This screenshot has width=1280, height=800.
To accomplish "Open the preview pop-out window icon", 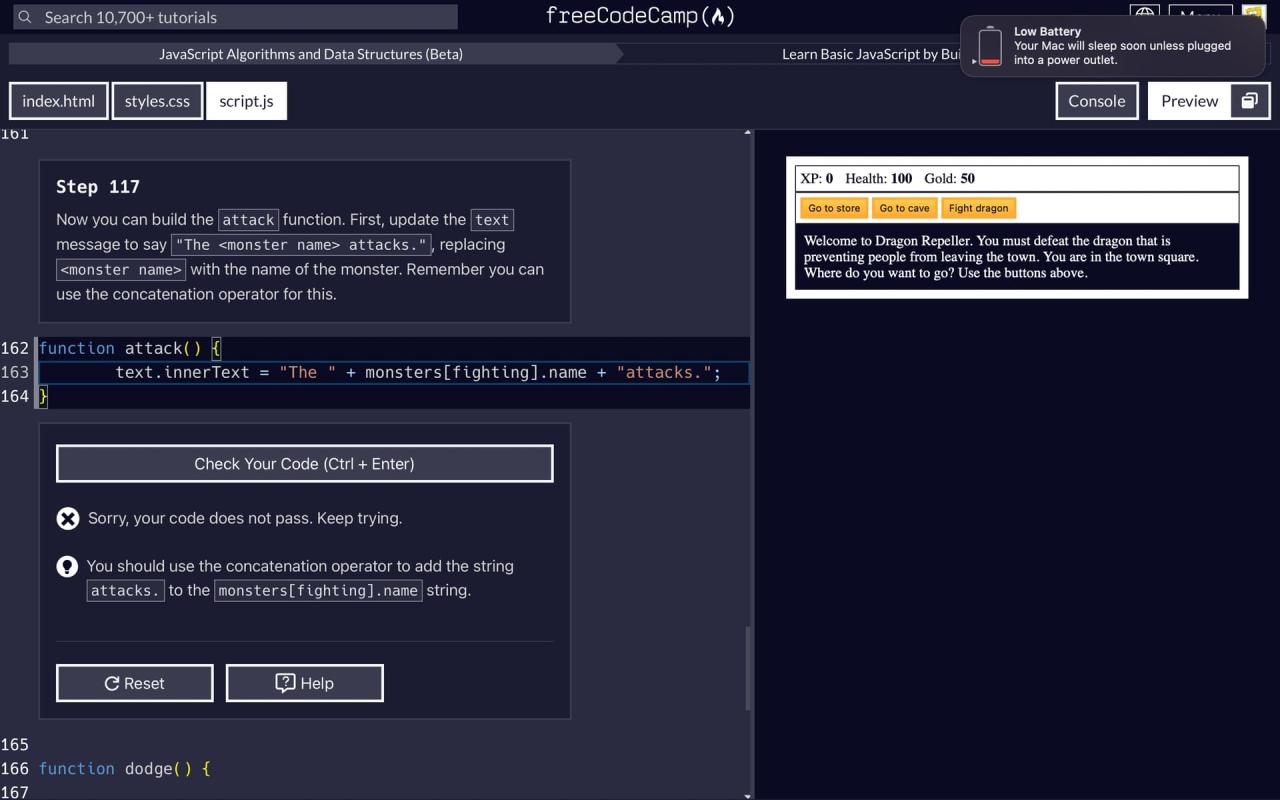I will coord(1248,100).
